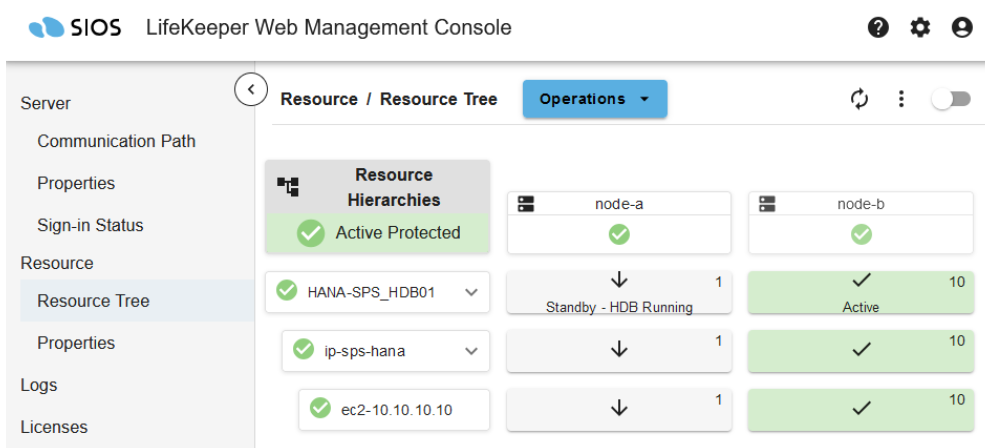Viewport: 985px width, 448px height.
Task: Click the node-a server icon
Action: point(526,204)
